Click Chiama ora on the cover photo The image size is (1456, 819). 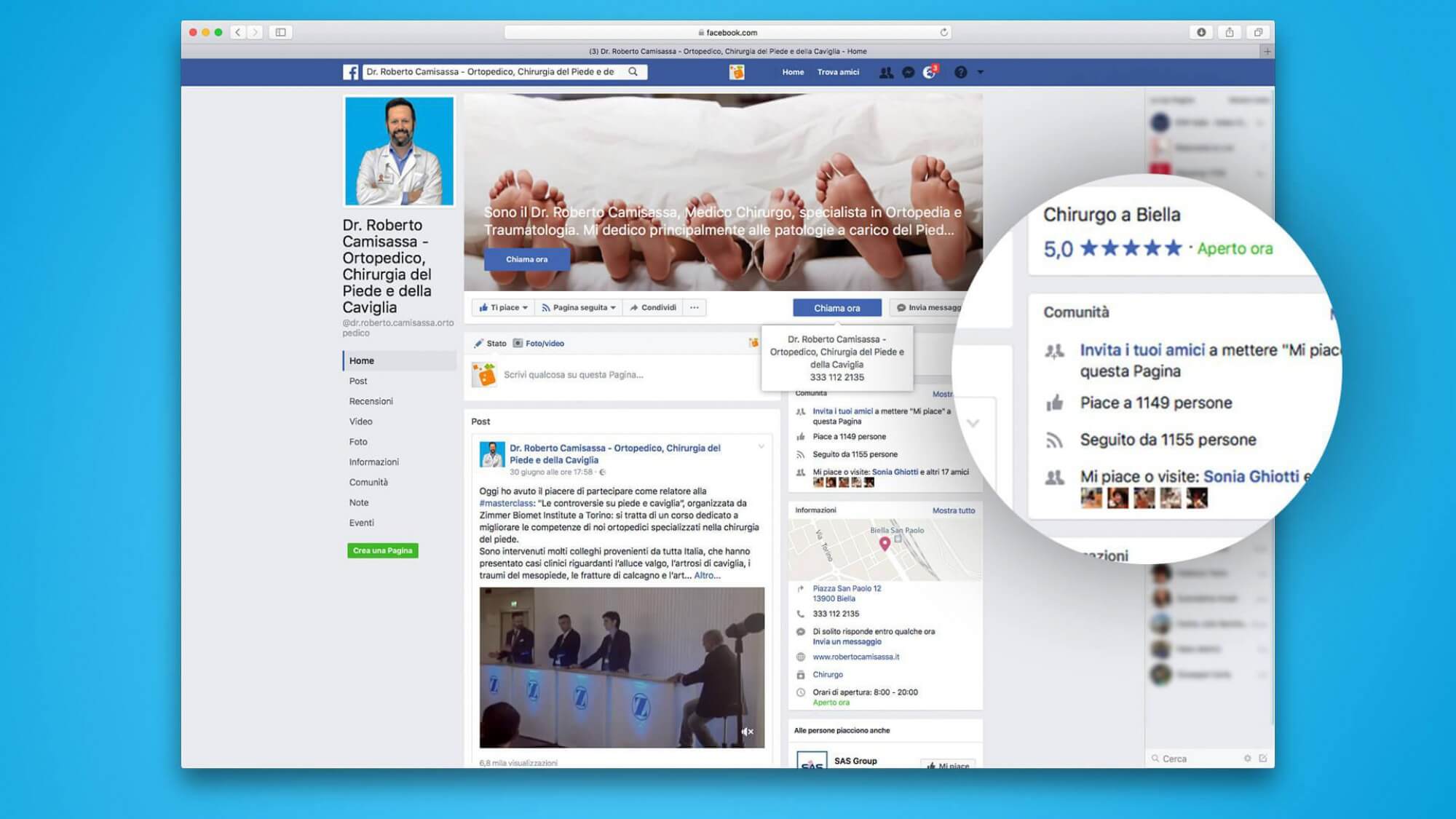526,259
